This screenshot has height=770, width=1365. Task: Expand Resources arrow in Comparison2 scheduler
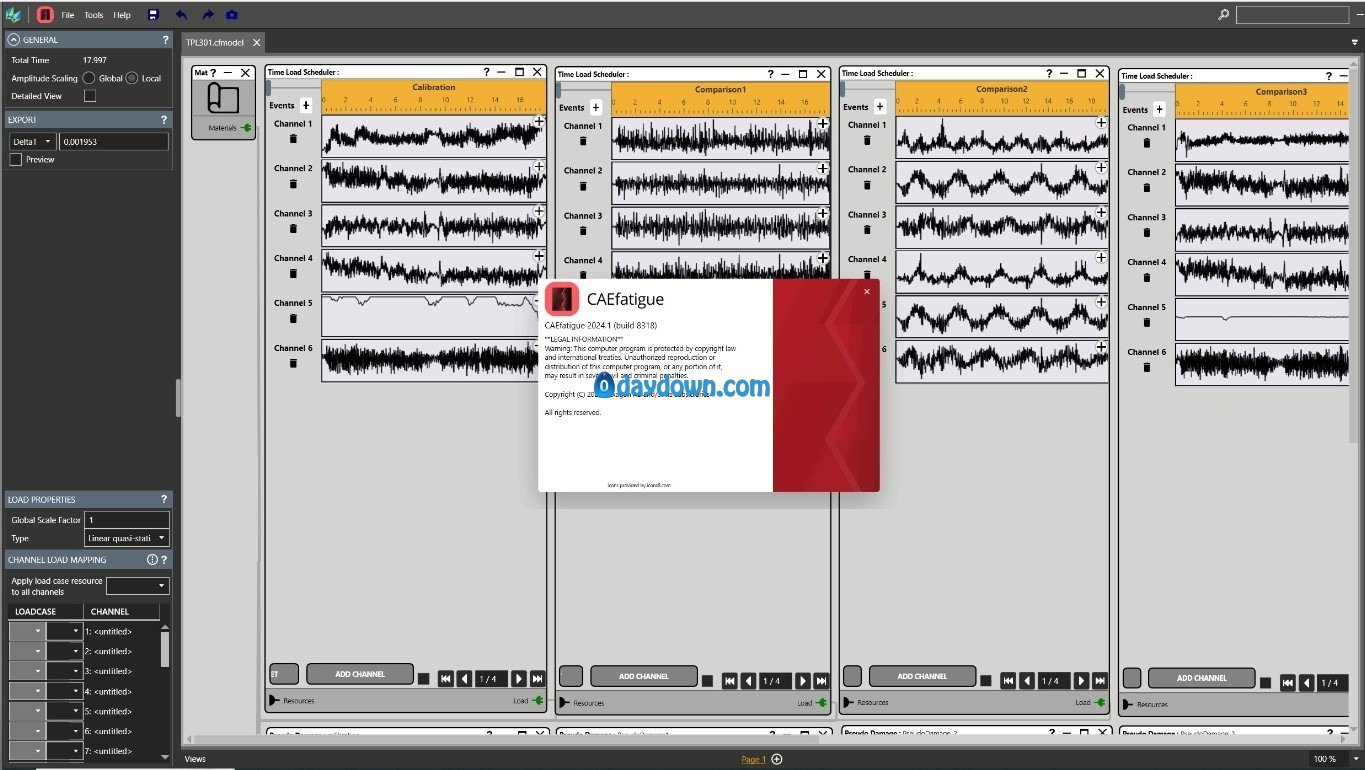point(849,703)
